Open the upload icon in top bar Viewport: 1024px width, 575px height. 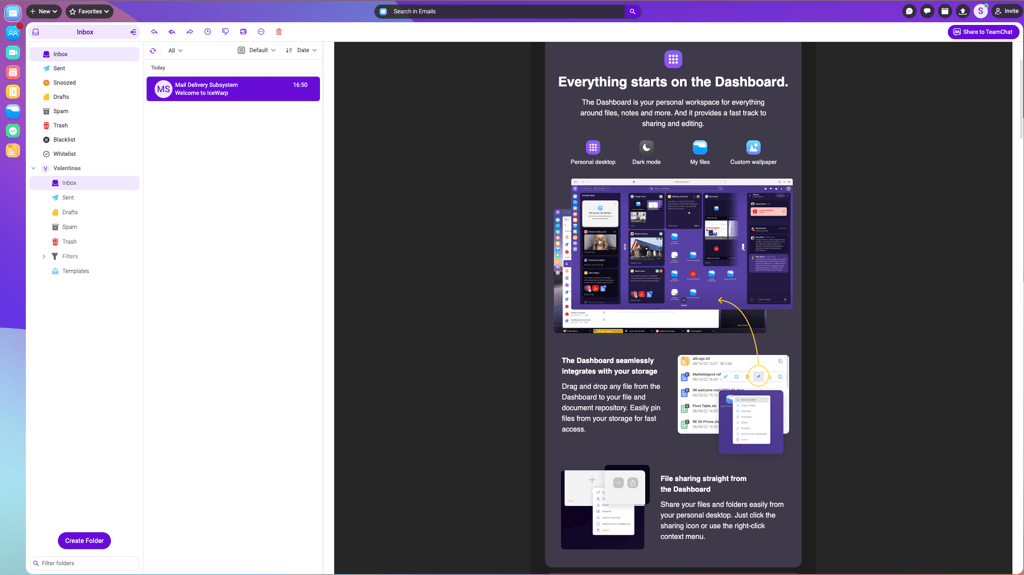(x=963, y=11)
